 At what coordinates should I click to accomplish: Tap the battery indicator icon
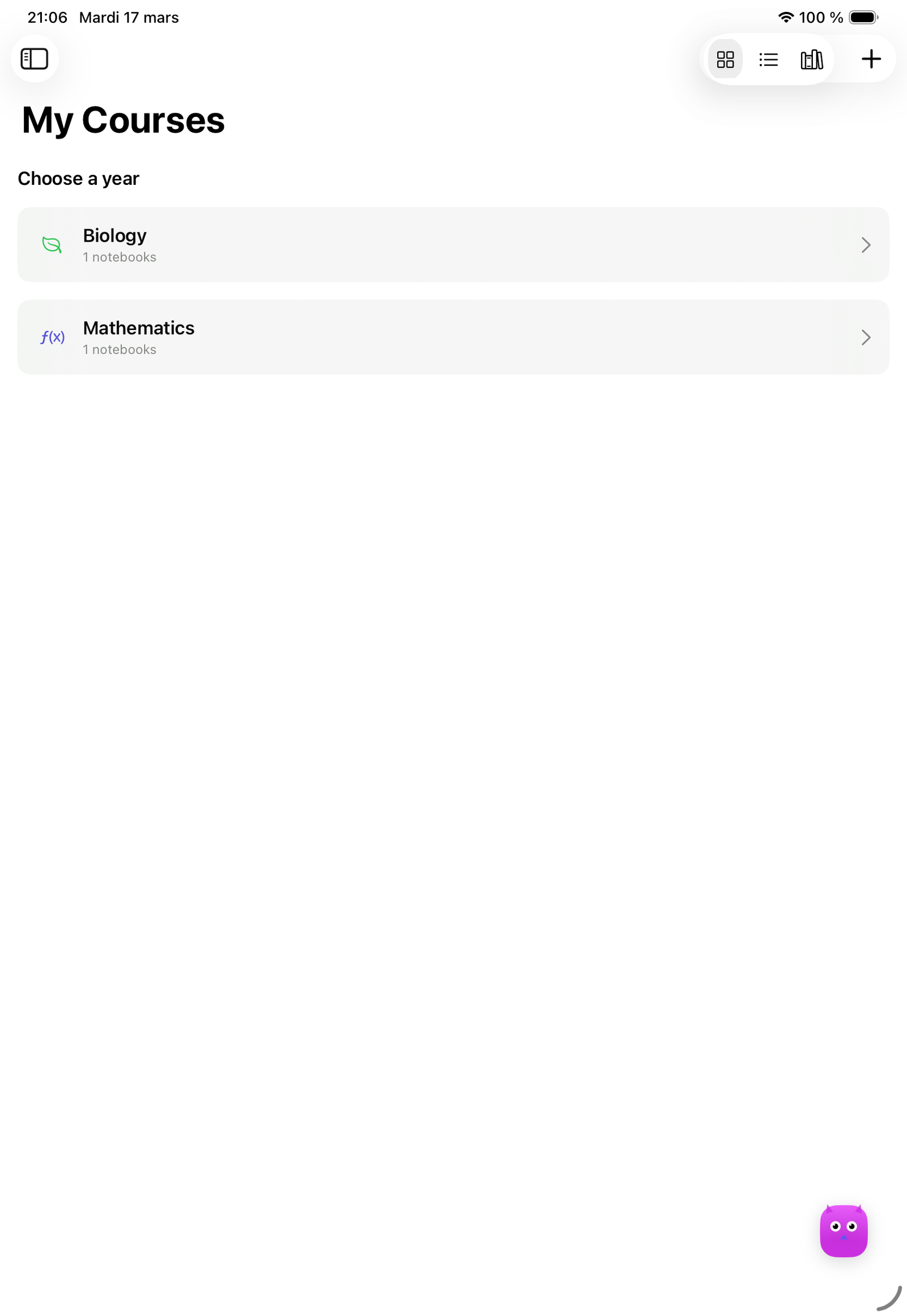point(863,18)
